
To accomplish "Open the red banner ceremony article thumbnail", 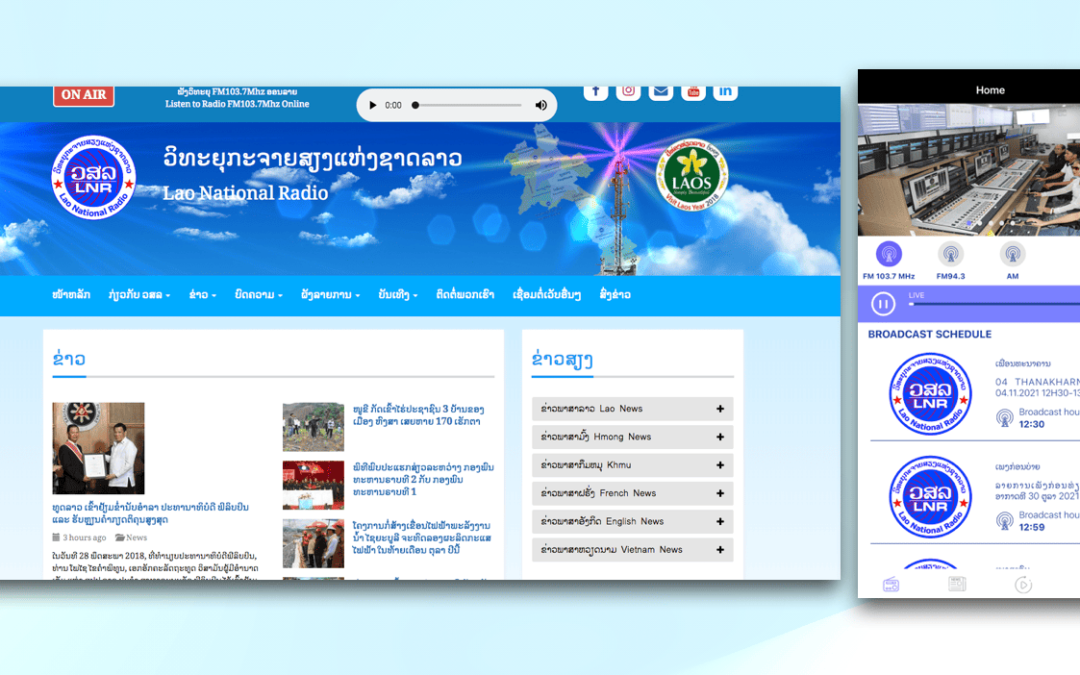I will point(313,486).
